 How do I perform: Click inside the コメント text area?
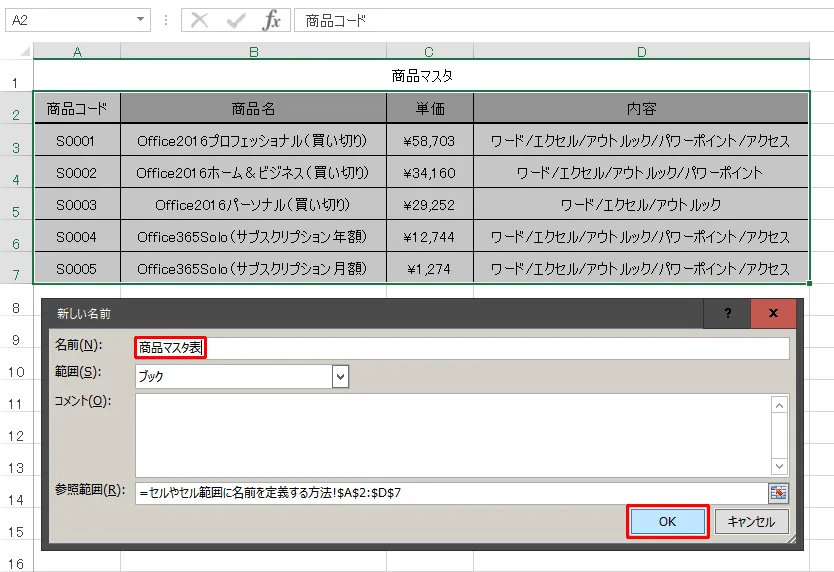(x=453, y=435)
